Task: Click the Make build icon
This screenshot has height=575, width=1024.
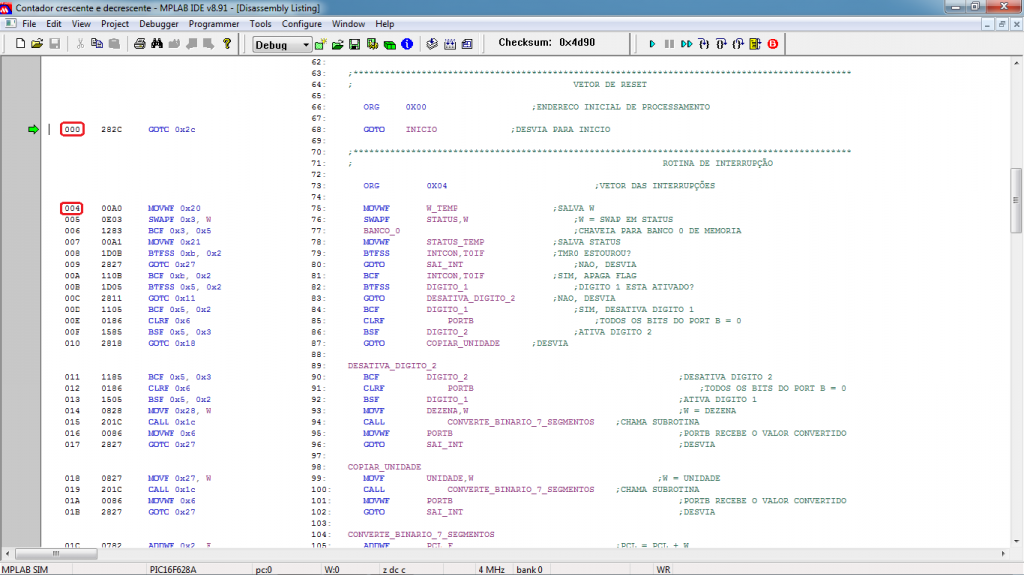Action: tap(432, 44)
